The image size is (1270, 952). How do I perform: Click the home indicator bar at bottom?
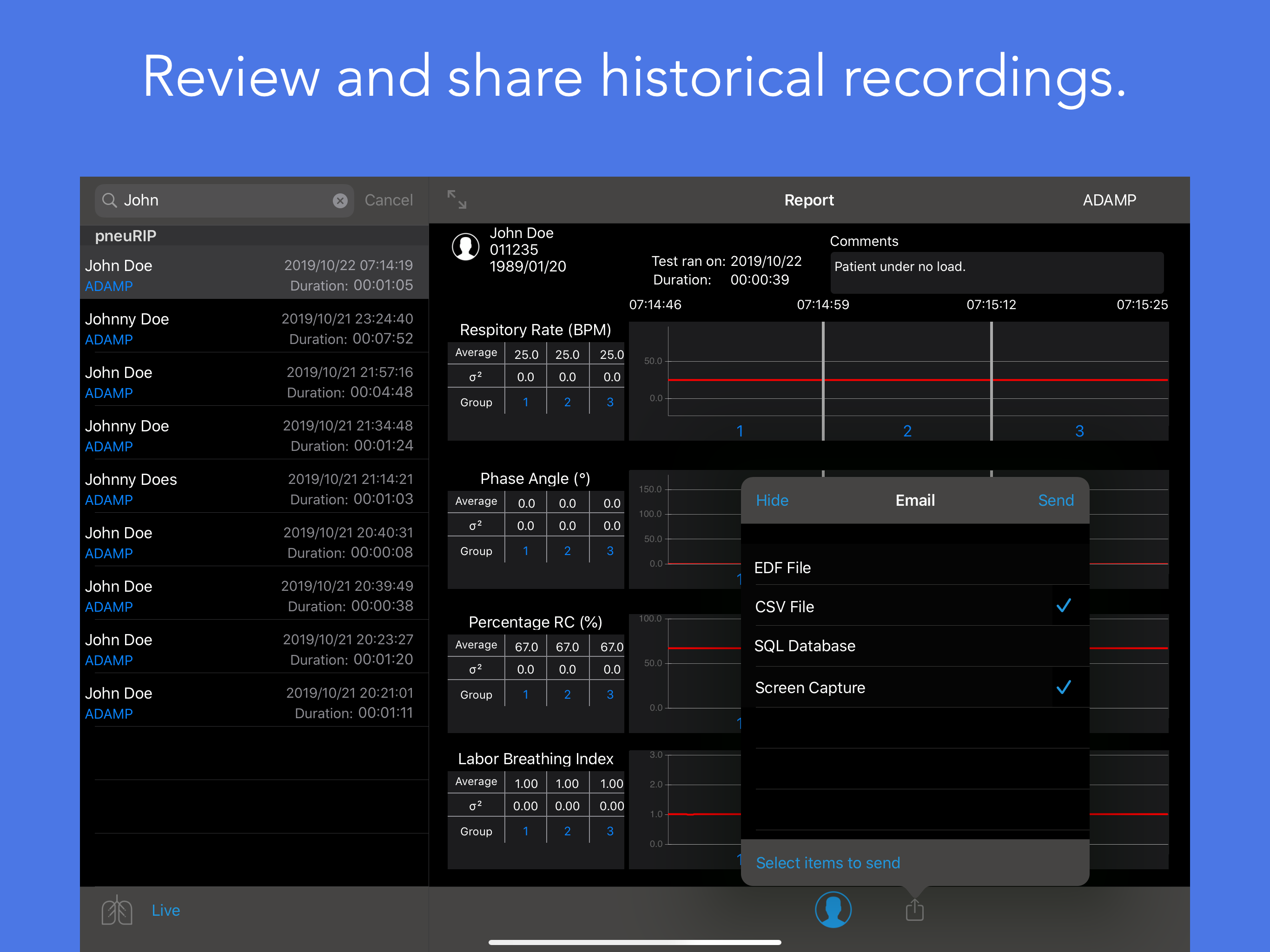635,942
